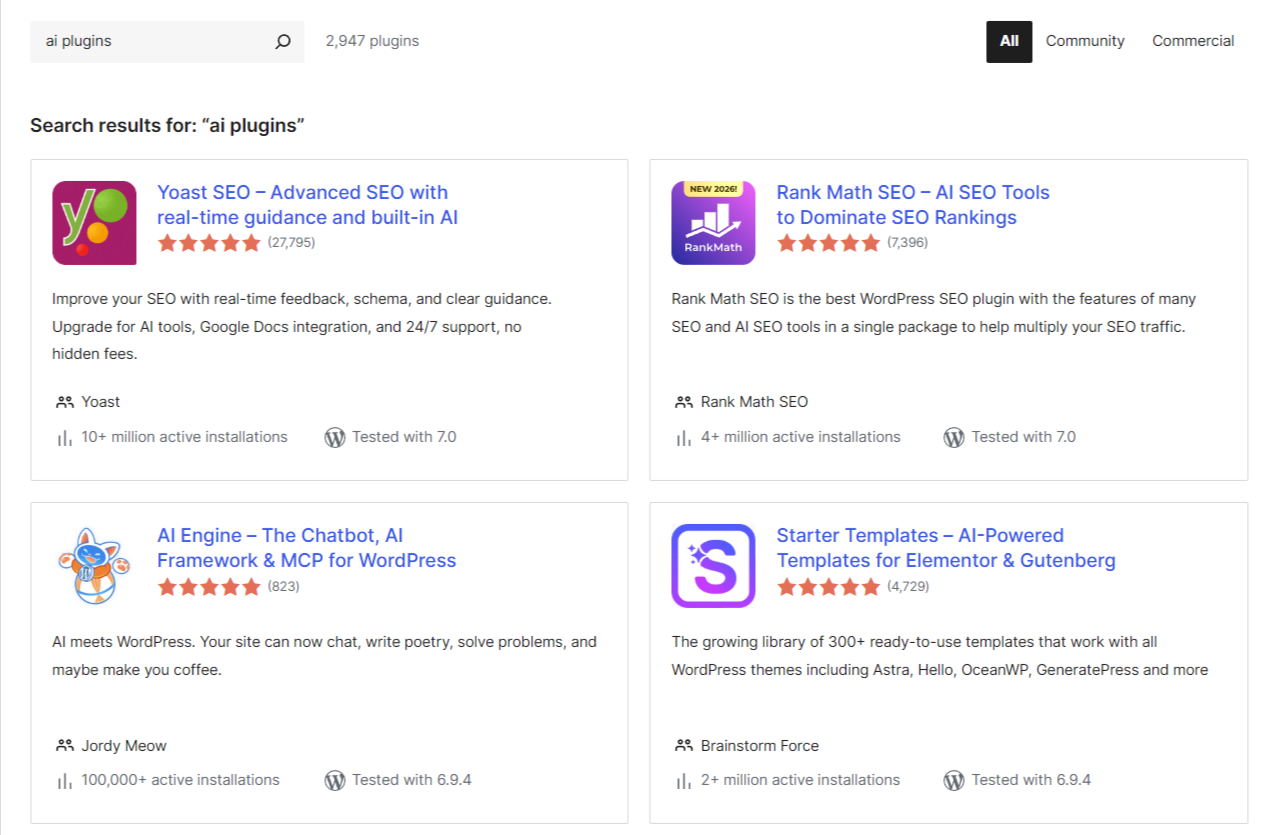Click WordPress logo in Yoast SEO card
Screen dimensions: 1277x835
(x=335, y=437)
